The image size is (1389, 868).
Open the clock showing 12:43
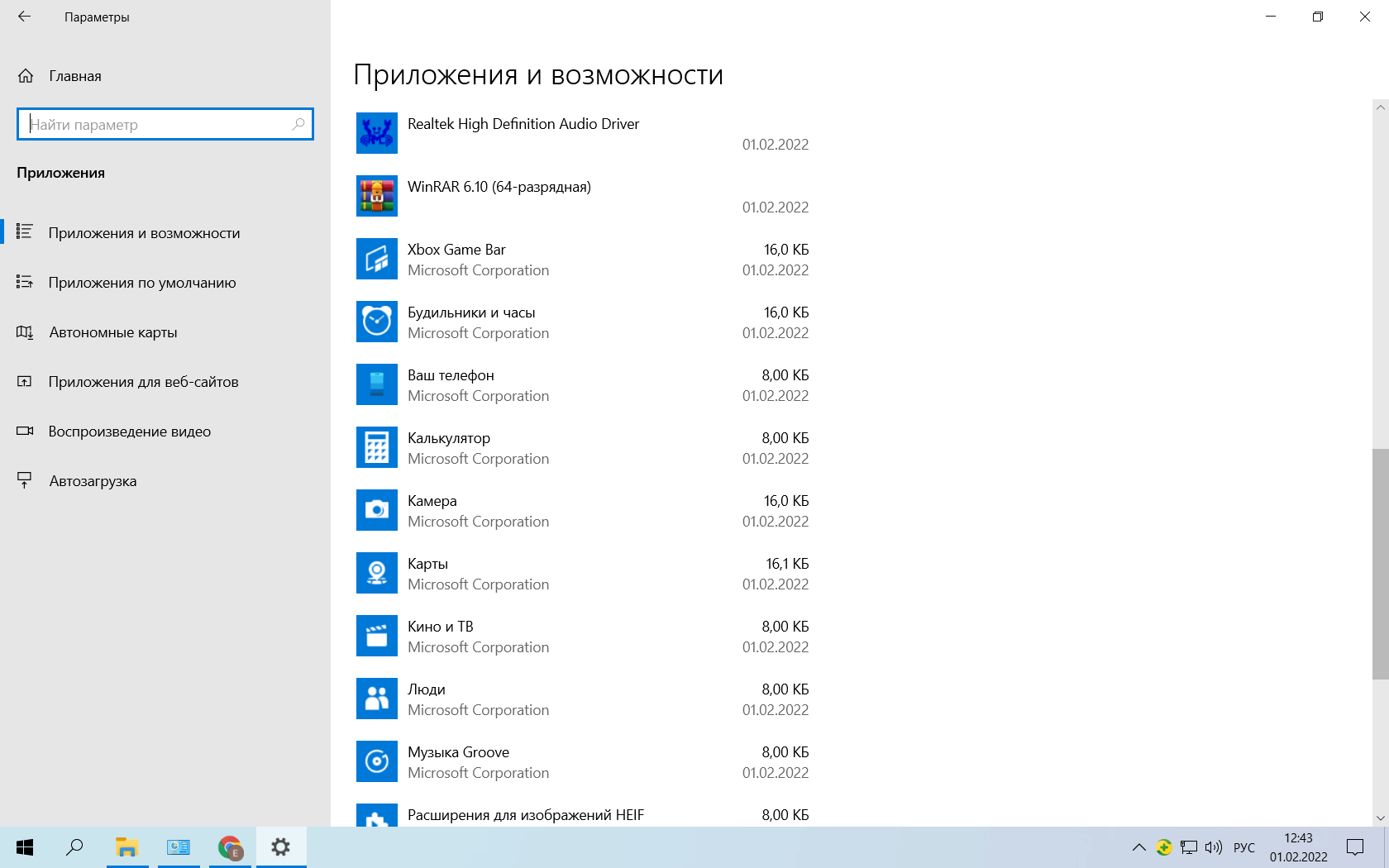coord(1299,847)
